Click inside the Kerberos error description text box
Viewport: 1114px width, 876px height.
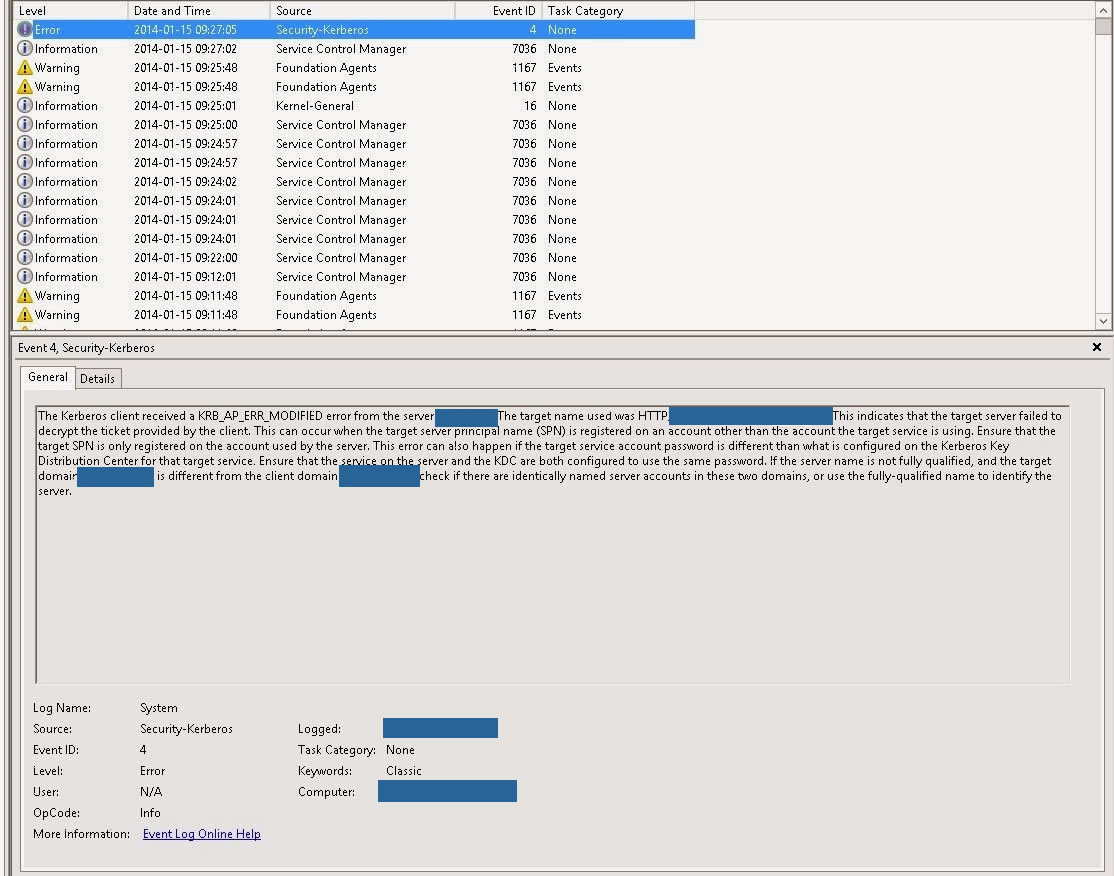(552, 580)
